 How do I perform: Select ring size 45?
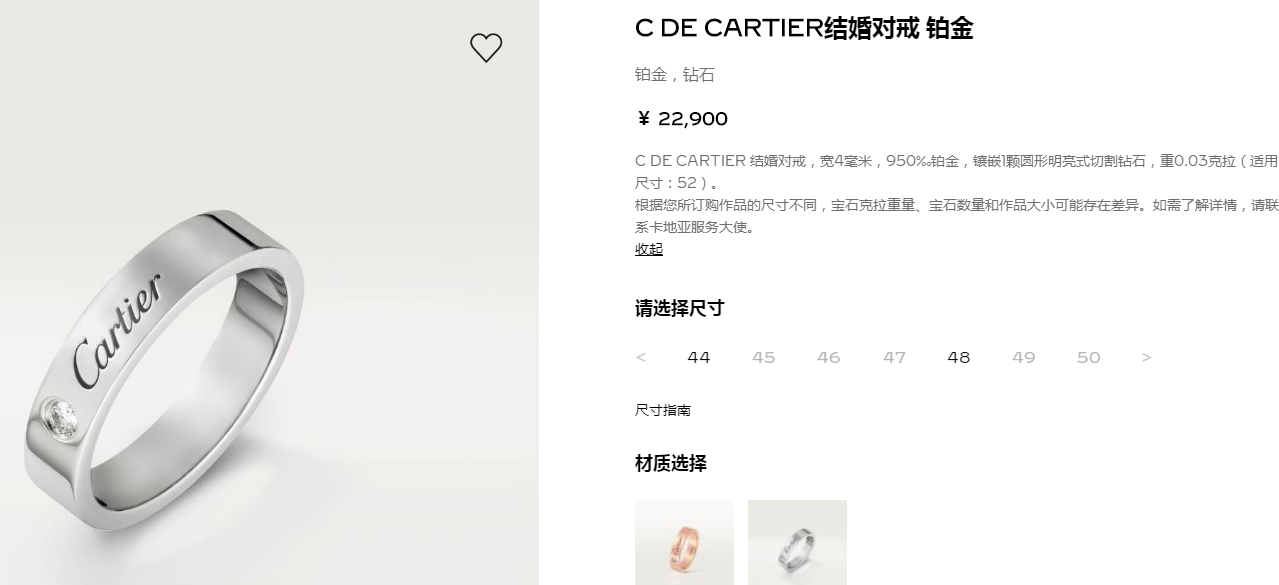(764, 358)
